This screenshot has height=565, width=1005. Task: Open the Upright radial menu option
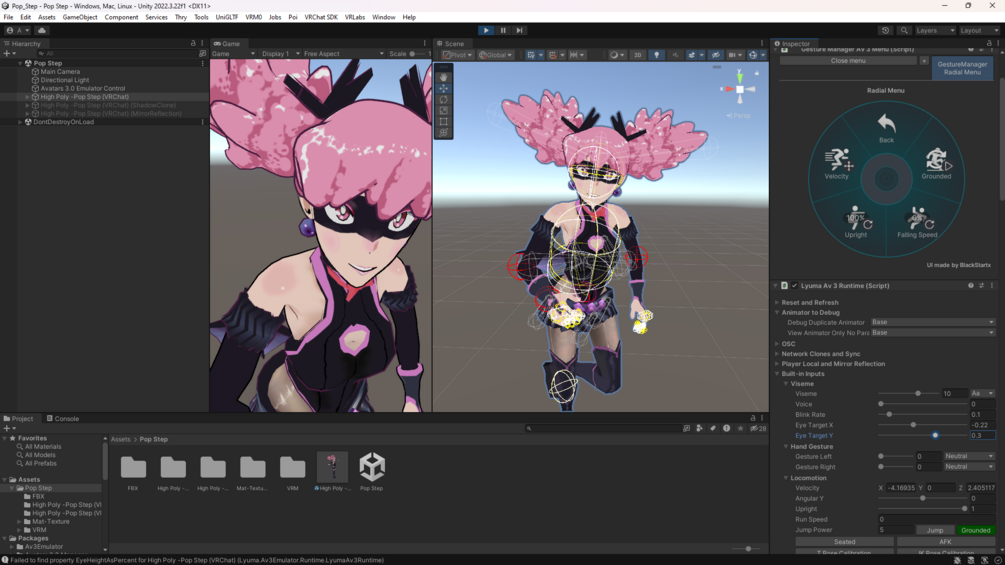point(856,222)
